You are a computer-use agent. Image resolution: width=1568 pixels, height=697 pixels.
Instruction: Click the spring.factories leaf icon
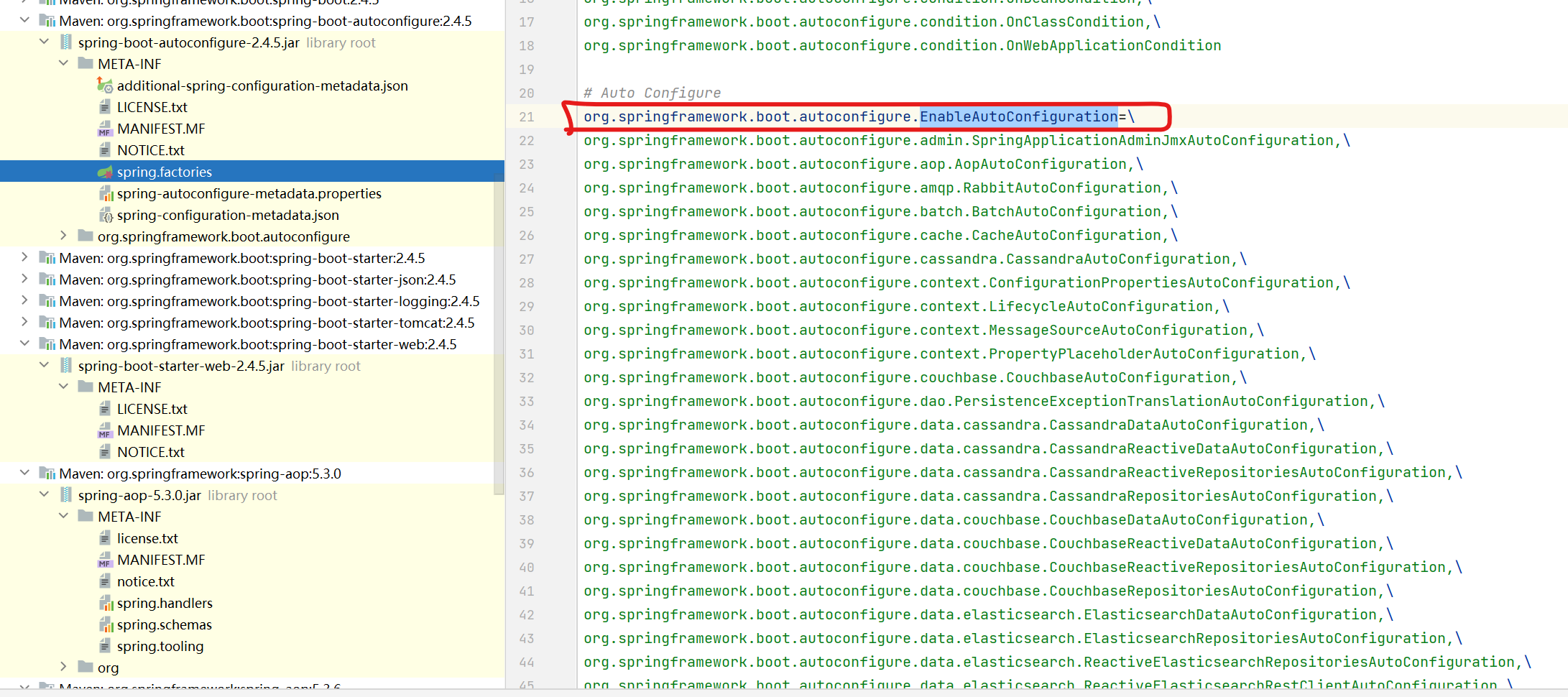(x=105, y=172)
